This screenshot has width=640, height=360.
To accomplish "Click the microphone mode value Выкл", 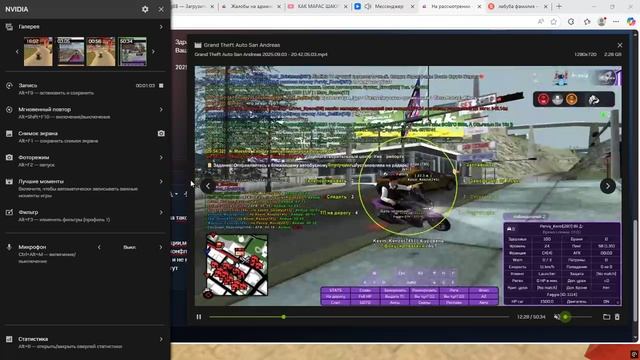I will click(130, 247).
